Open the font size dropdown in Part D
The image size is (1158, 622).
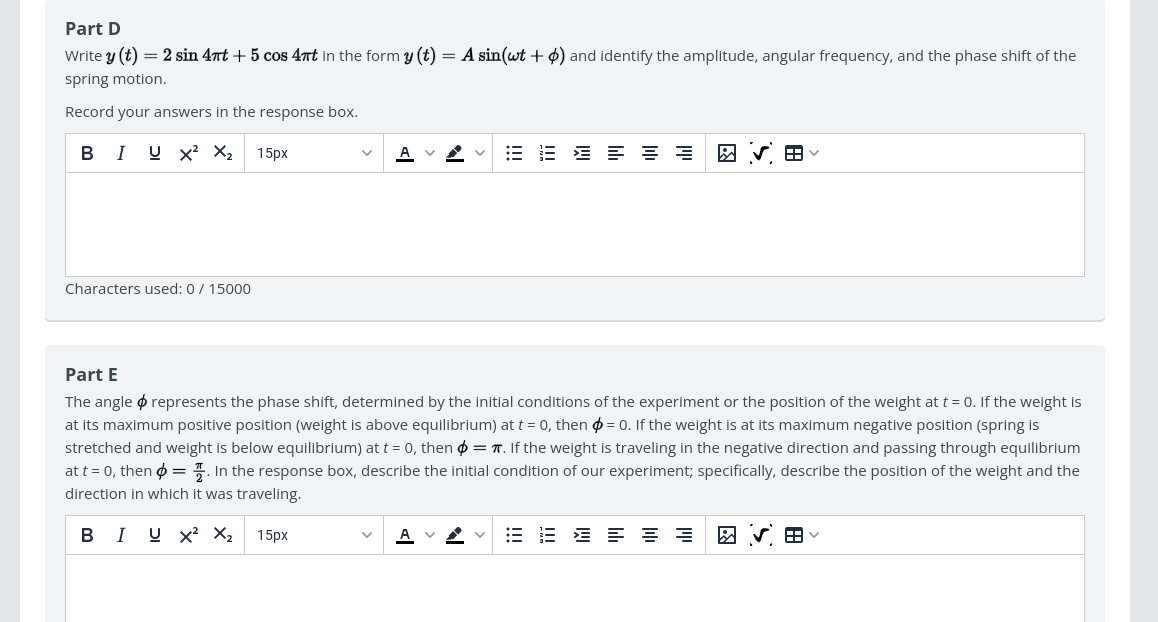314,153
